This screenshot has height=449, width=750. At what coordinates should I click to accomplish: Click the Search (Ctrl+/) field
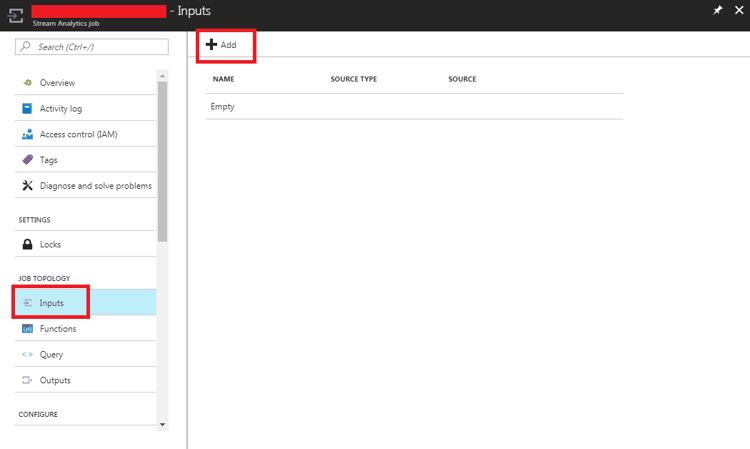[x=92, y=47]
